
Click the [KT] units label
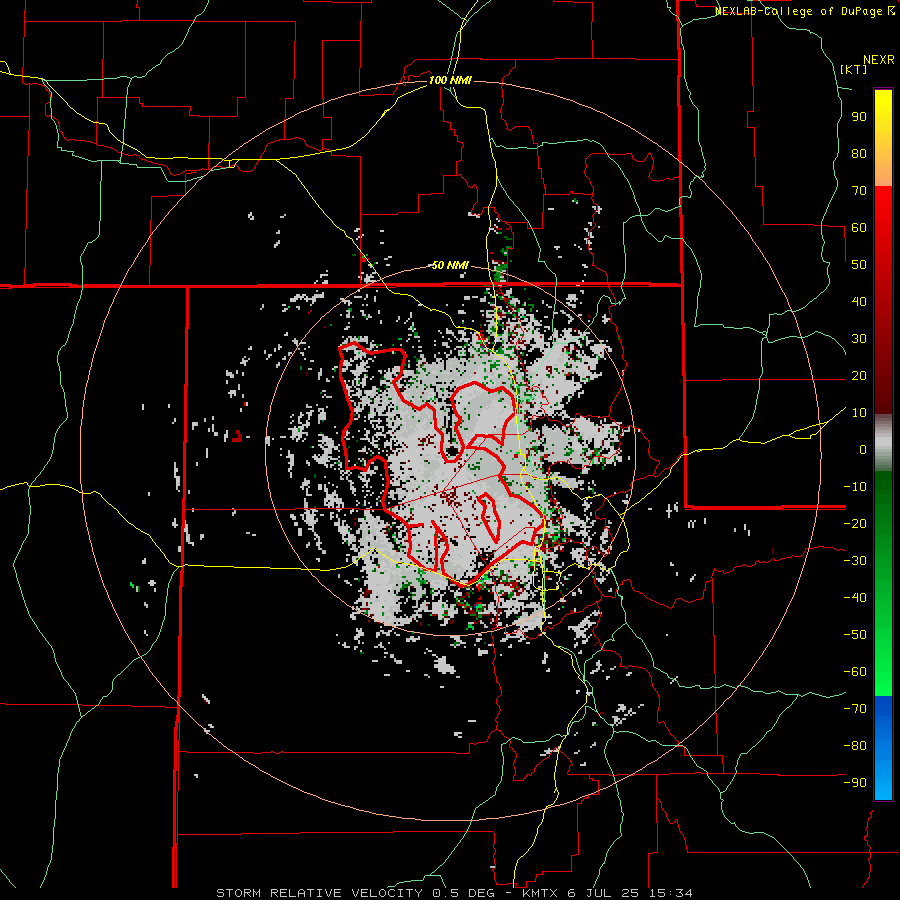(x=853, y=69)
